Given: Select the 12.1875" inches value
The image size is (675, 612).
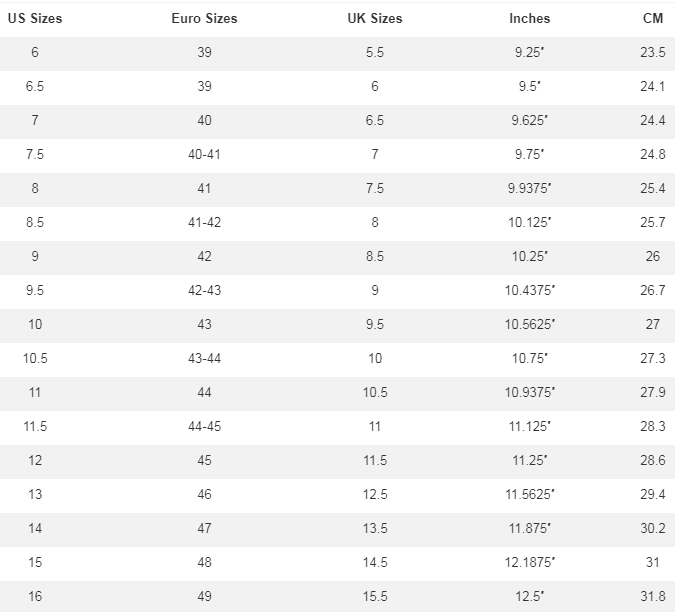Looking at the screenshot, I should 529,563.
